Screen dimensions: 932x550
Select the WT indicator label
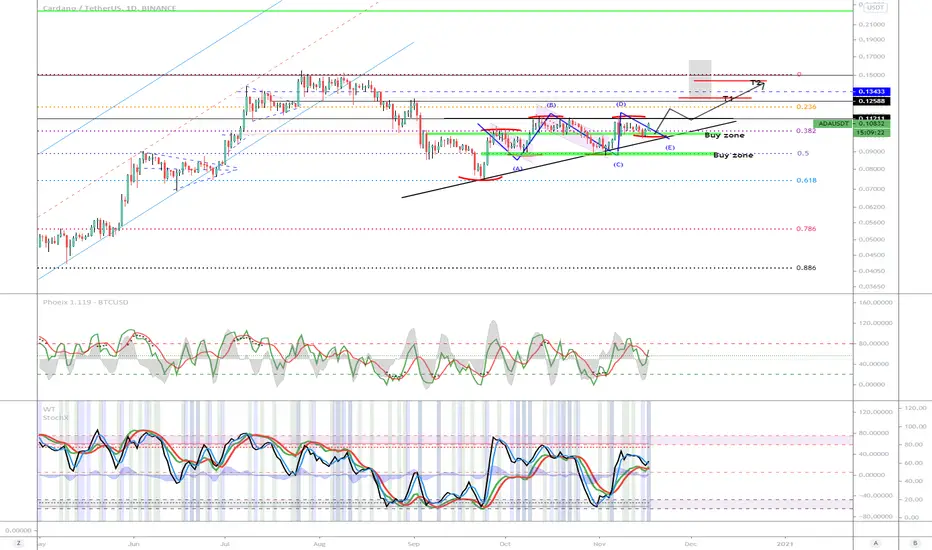click(x=49, y=410)
